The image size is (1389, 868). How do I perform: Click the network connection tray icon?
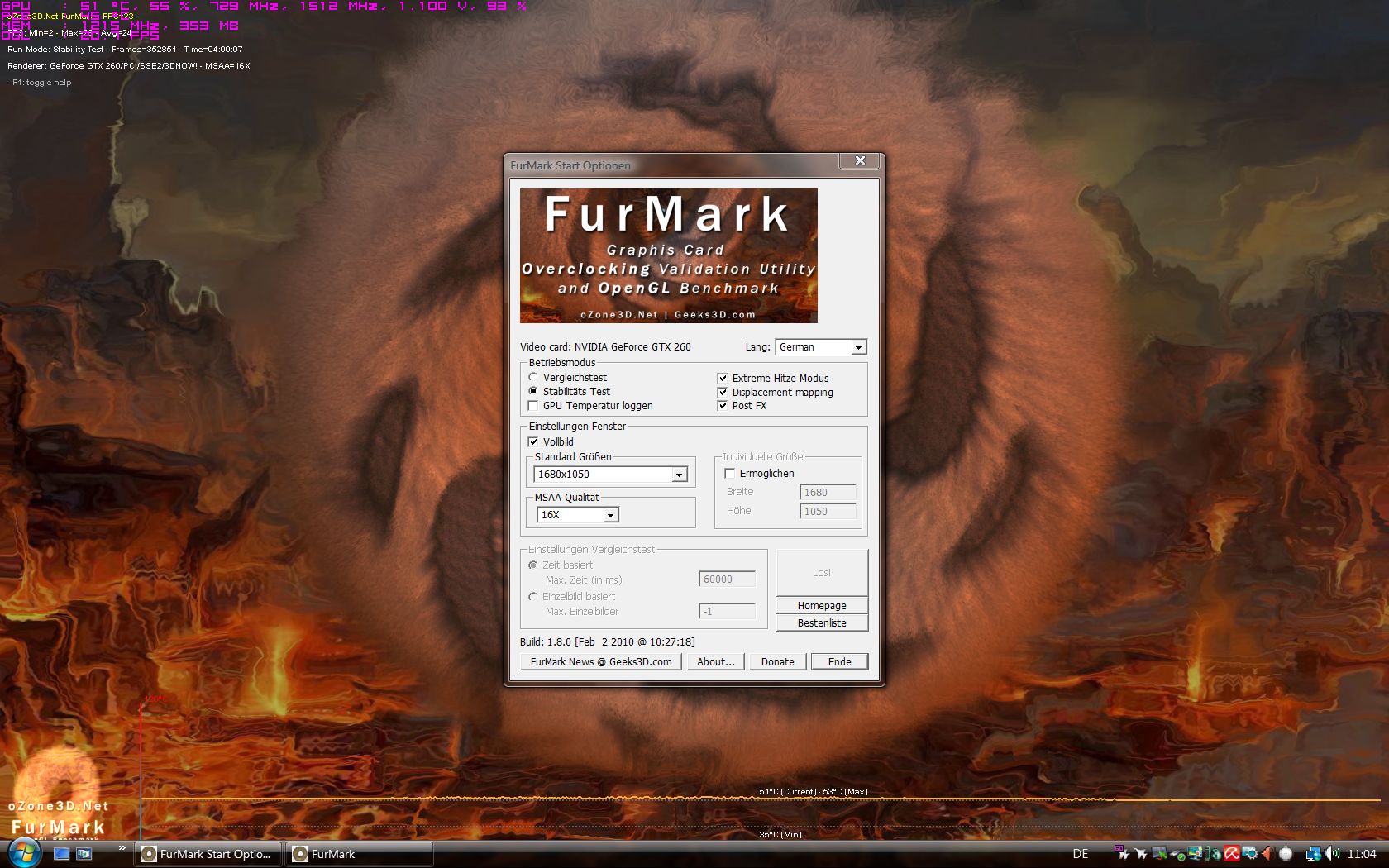[1312, 854]
